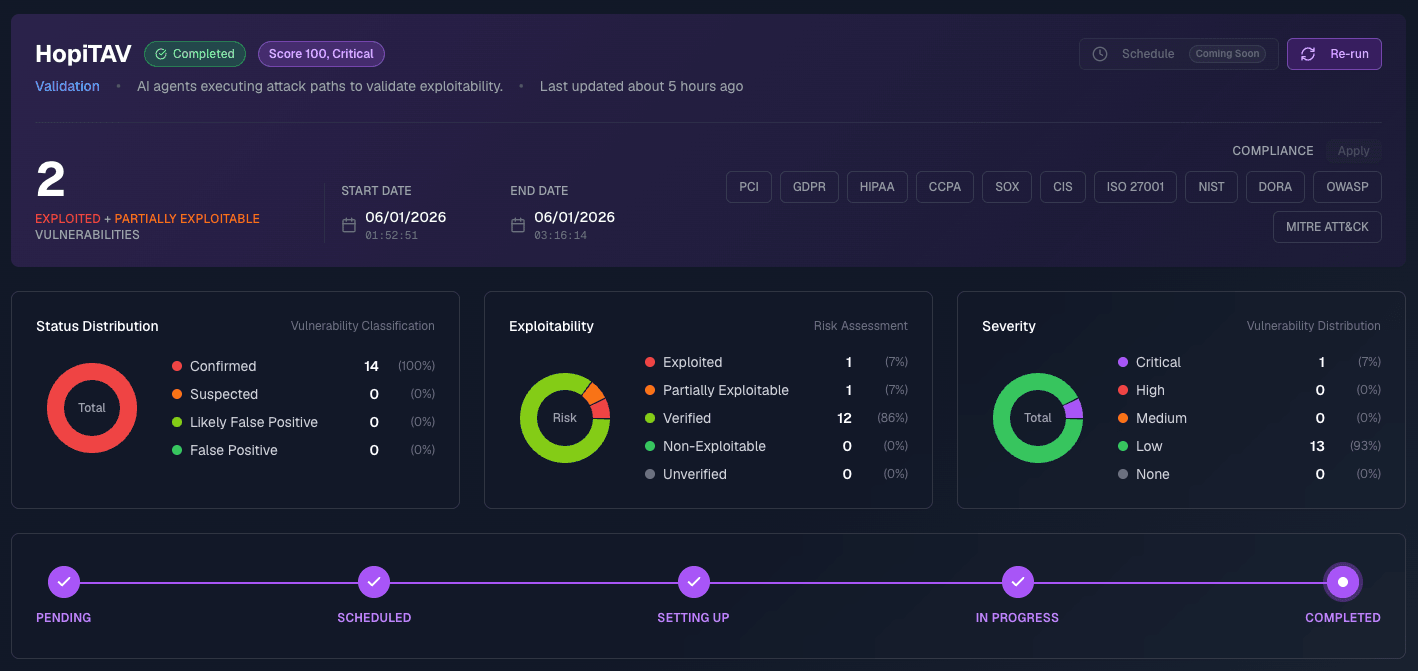Screen dimensions: 1418x671
Task: Toggle the DORA compliance filter
Action: tap(1276, 187)
